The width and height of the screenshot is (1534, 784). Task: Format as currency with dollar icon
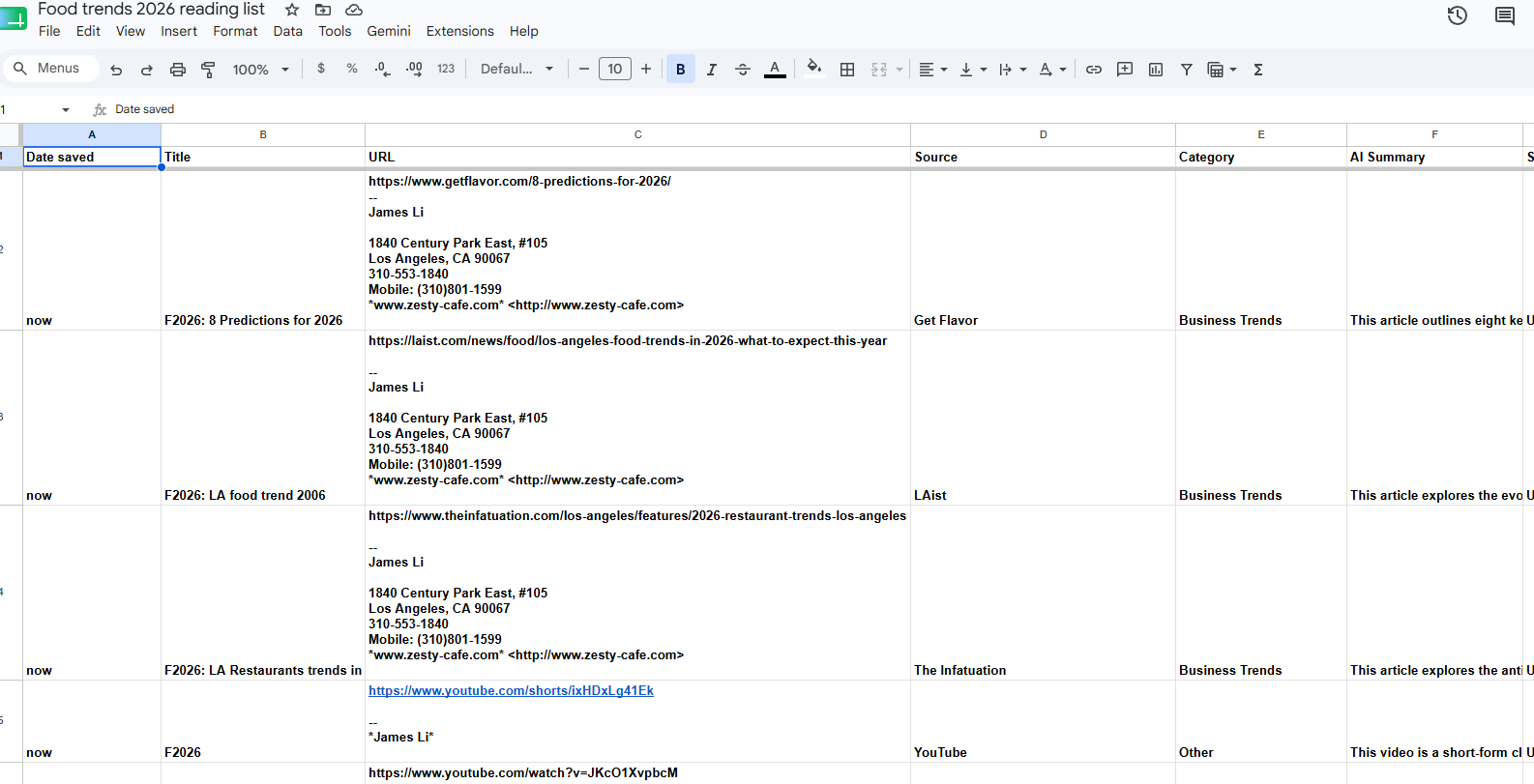(x=321, y=69)
